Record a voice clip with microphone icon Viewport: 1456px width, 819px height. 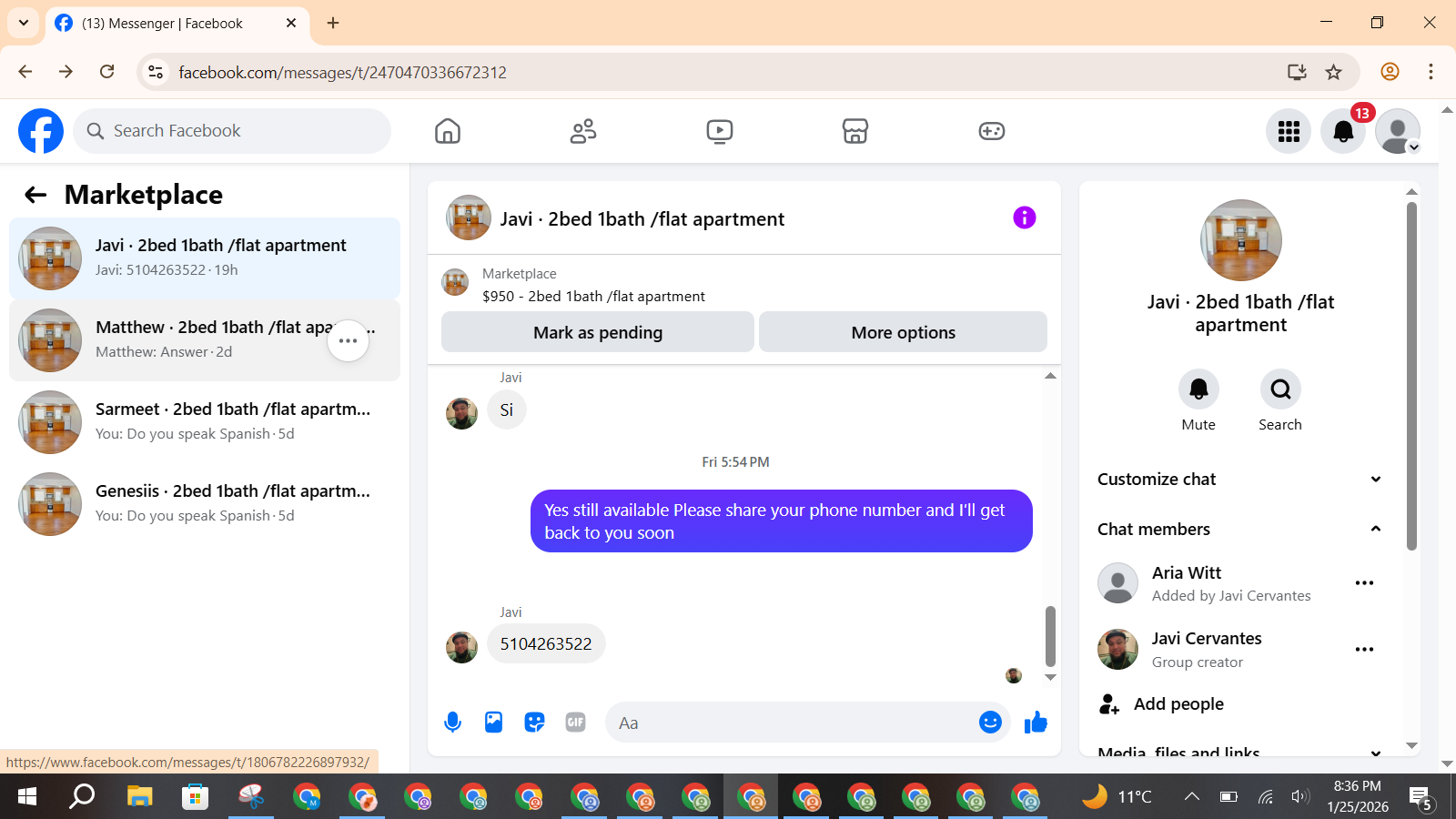452,723
